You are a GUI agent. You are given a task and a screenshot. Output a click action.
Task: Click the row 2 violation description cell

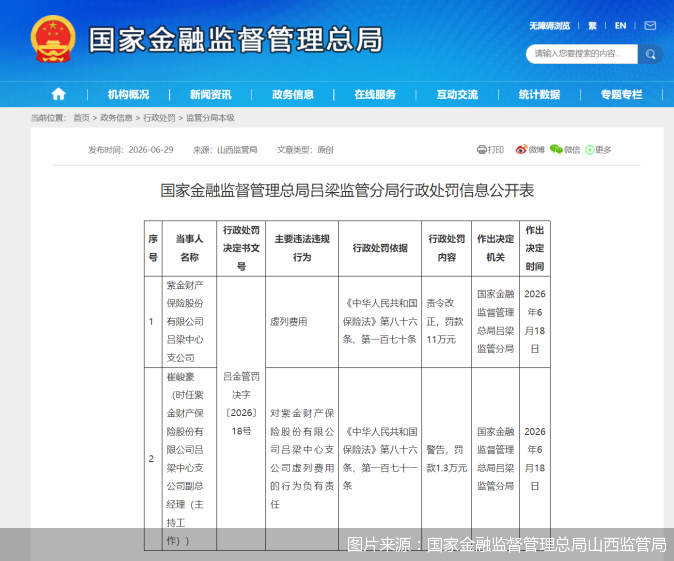coord(302,459)
